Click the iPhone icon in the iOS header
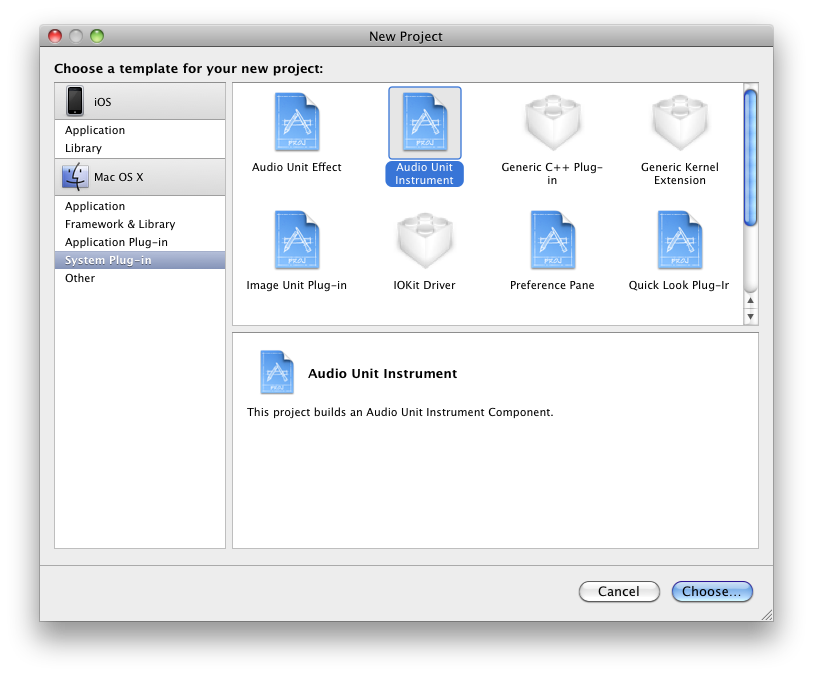This screenshot has width=813, height=676. (75, 101)
